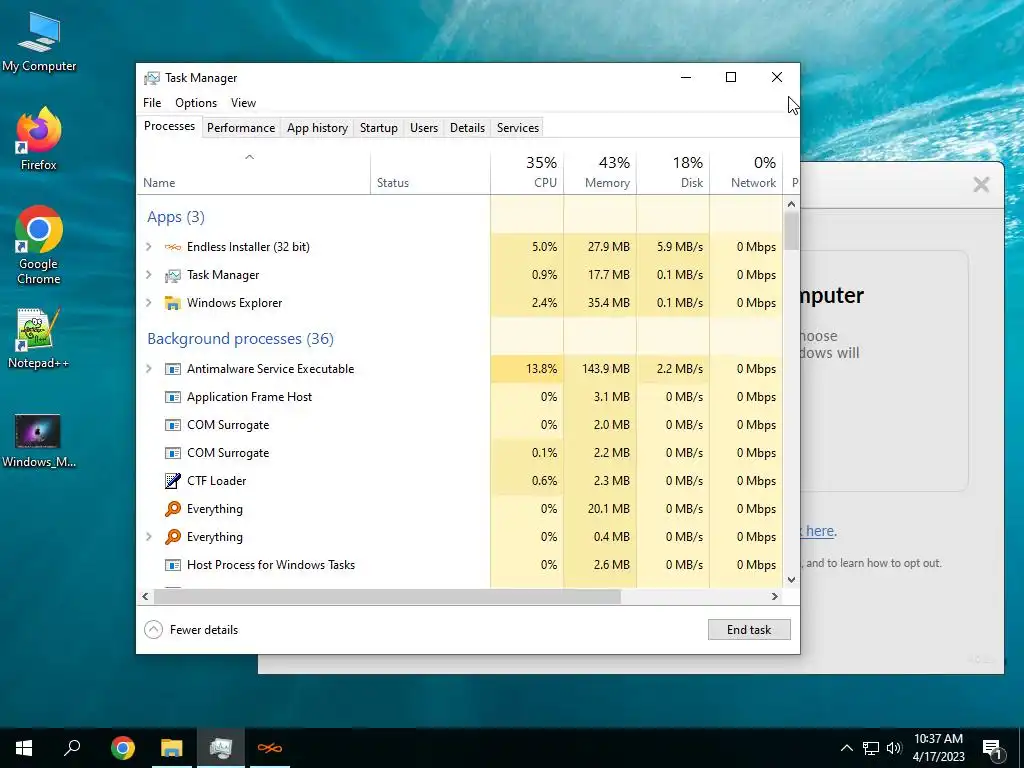Select the Windows_M... image file on desktop
The width and height of the screenshot is (1024, 768).
(39, 440)
